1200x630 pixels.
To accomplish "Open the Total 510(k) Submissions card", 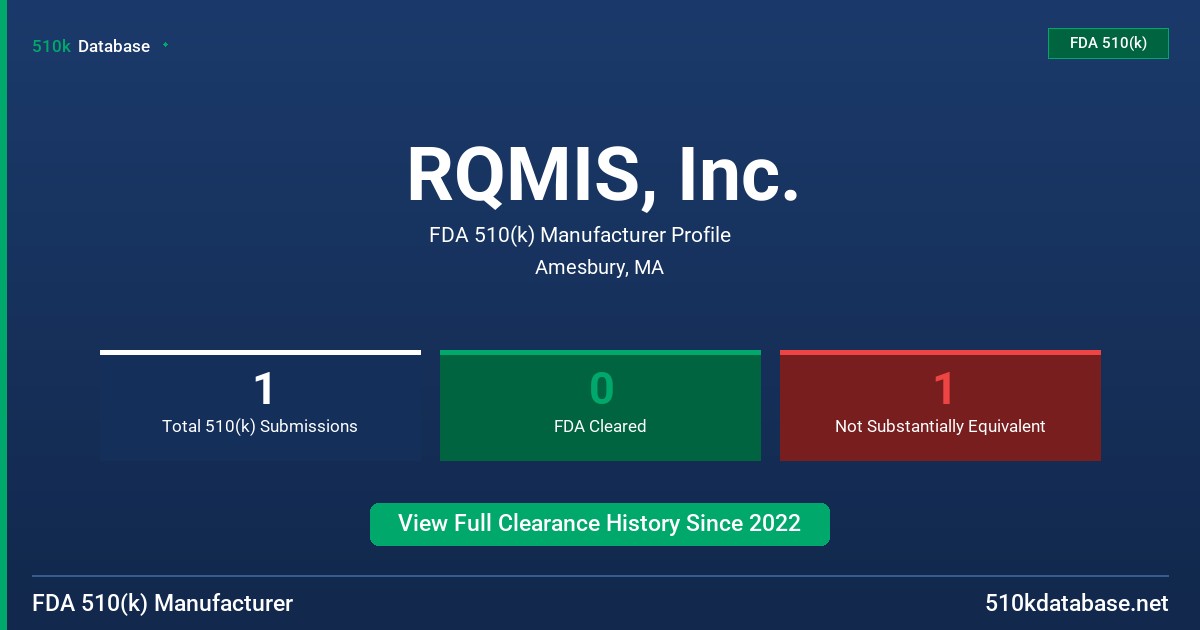I will [x=260, y=406].
